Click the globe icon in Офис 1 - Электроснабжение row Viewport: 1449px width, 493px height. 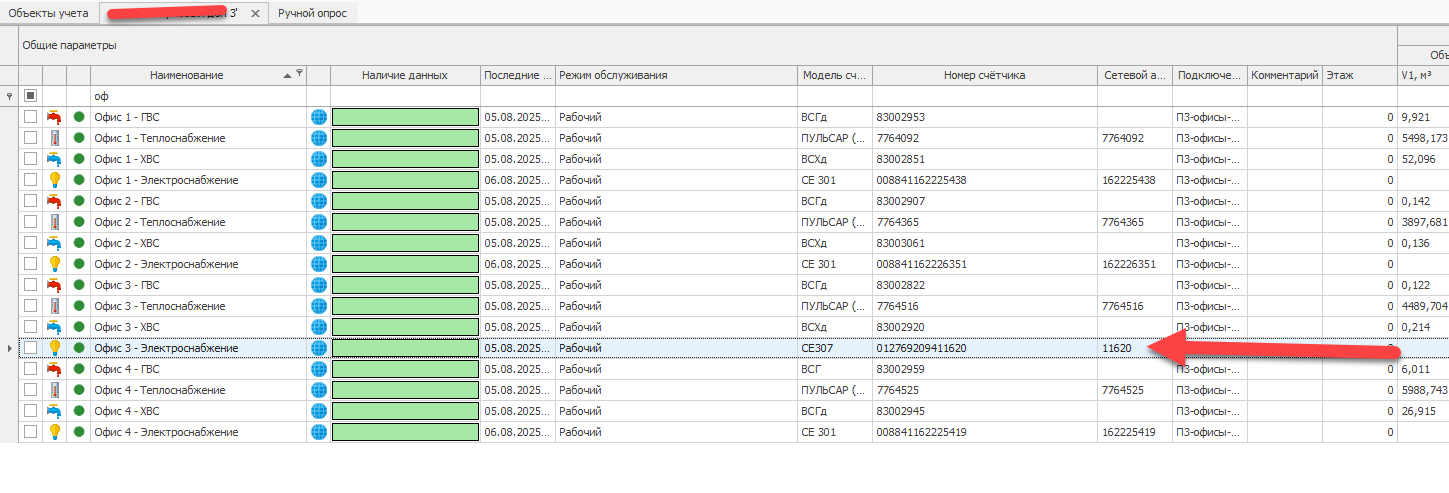click(x=319, y=180)
